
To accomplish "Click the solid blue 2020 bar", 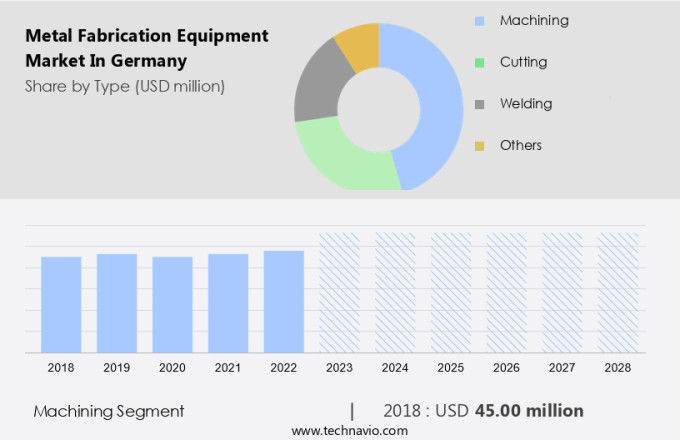I will click(x=172, y=304).
